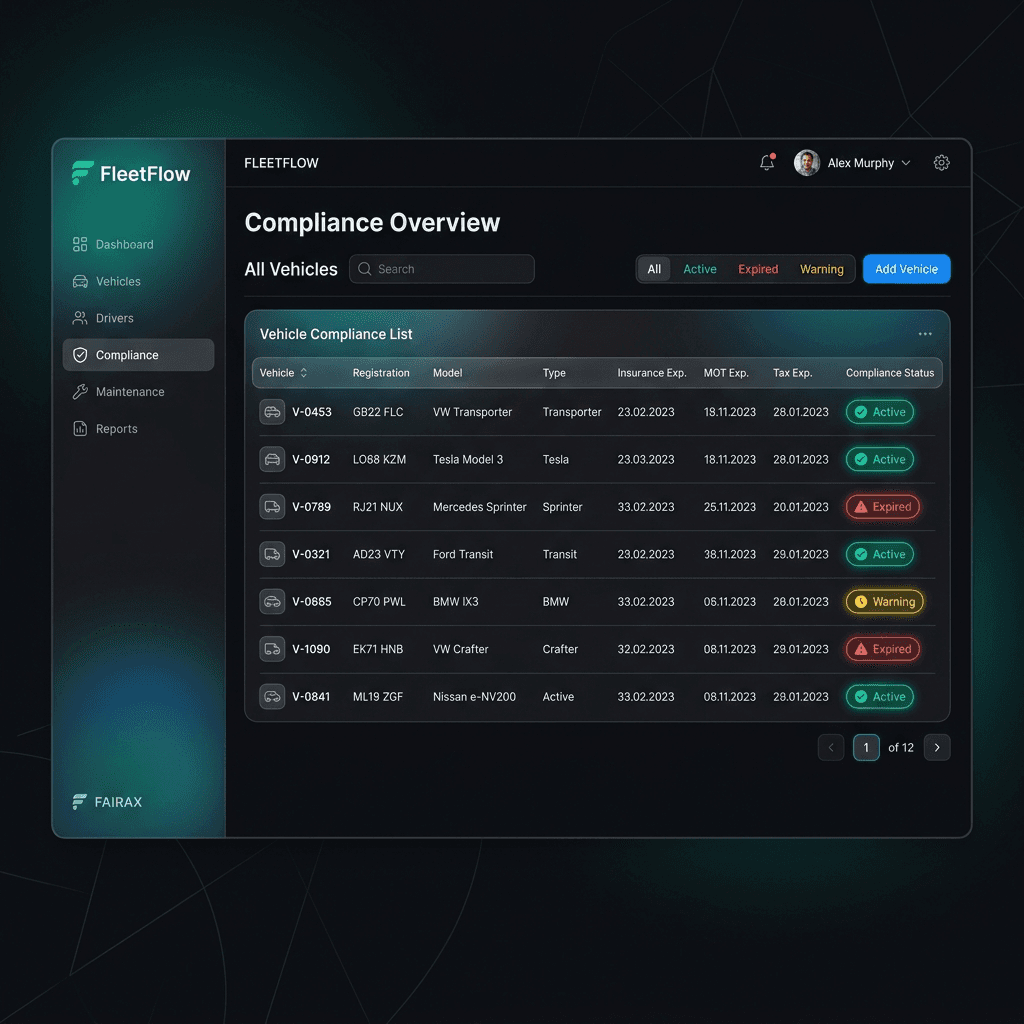Open the settings gear
This screenshot has width=1024, height=1024.
point(941,163)
